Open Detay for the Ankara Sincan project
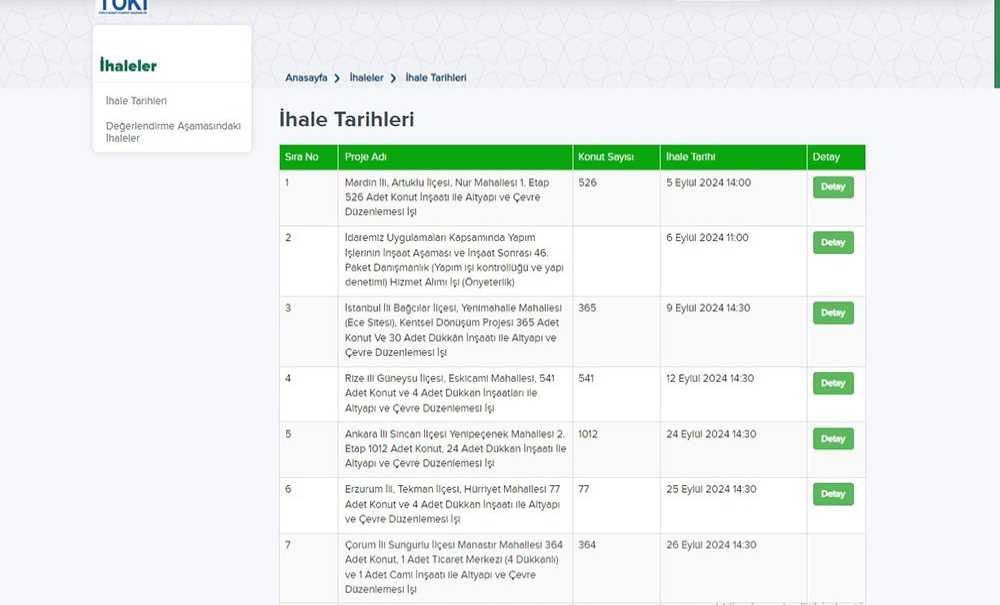1000x605 pixels. point(833,438)
